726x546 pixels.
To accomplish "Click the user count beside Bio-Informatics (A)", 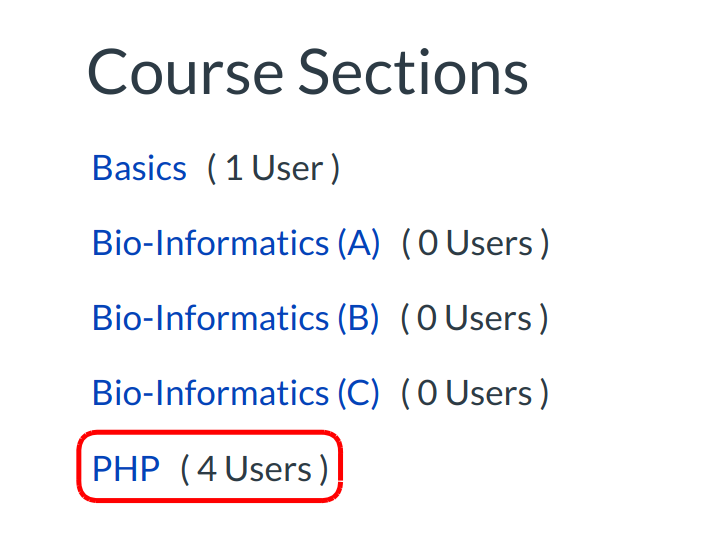I will click(475, 243).
